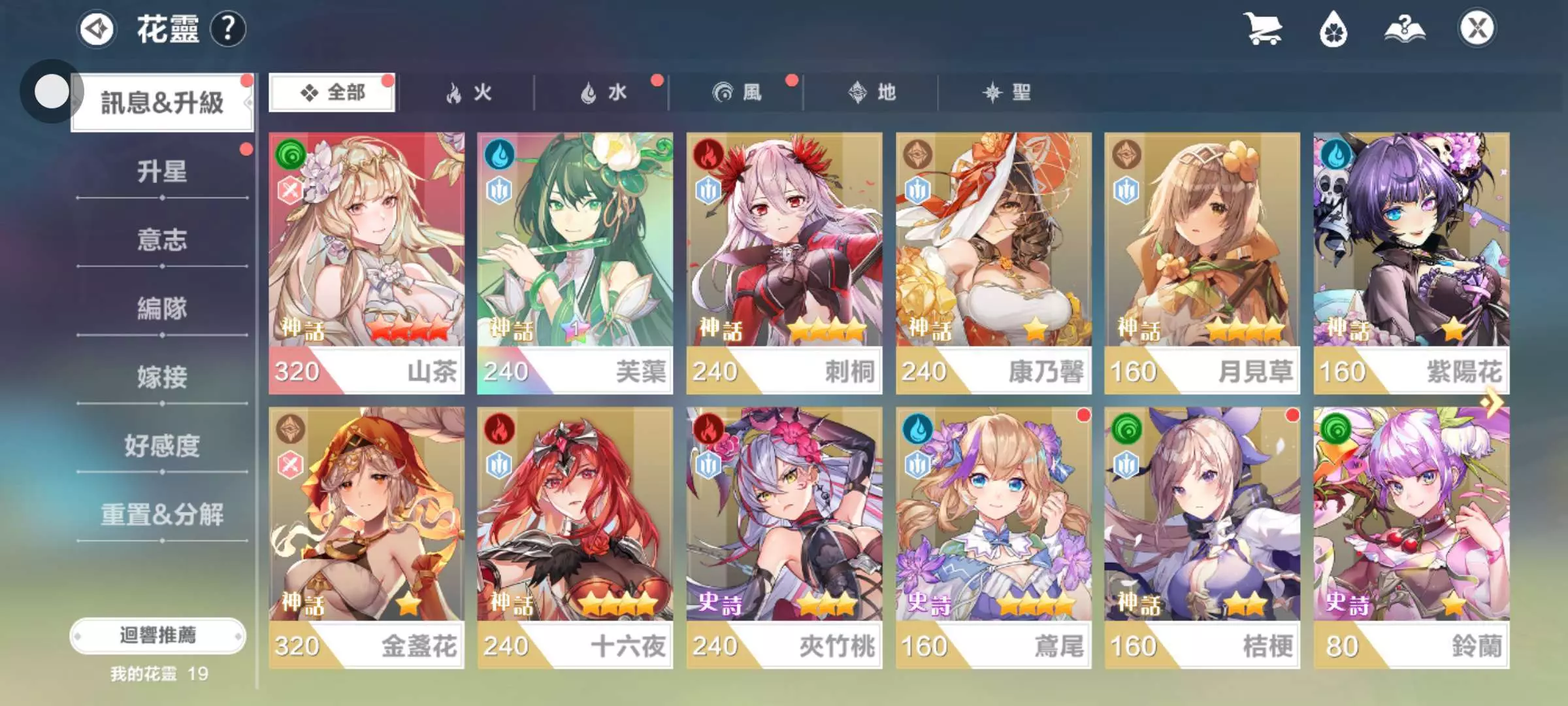Open the 重置&分解 reset menu
1568x706 pixels.
[162, 514]
